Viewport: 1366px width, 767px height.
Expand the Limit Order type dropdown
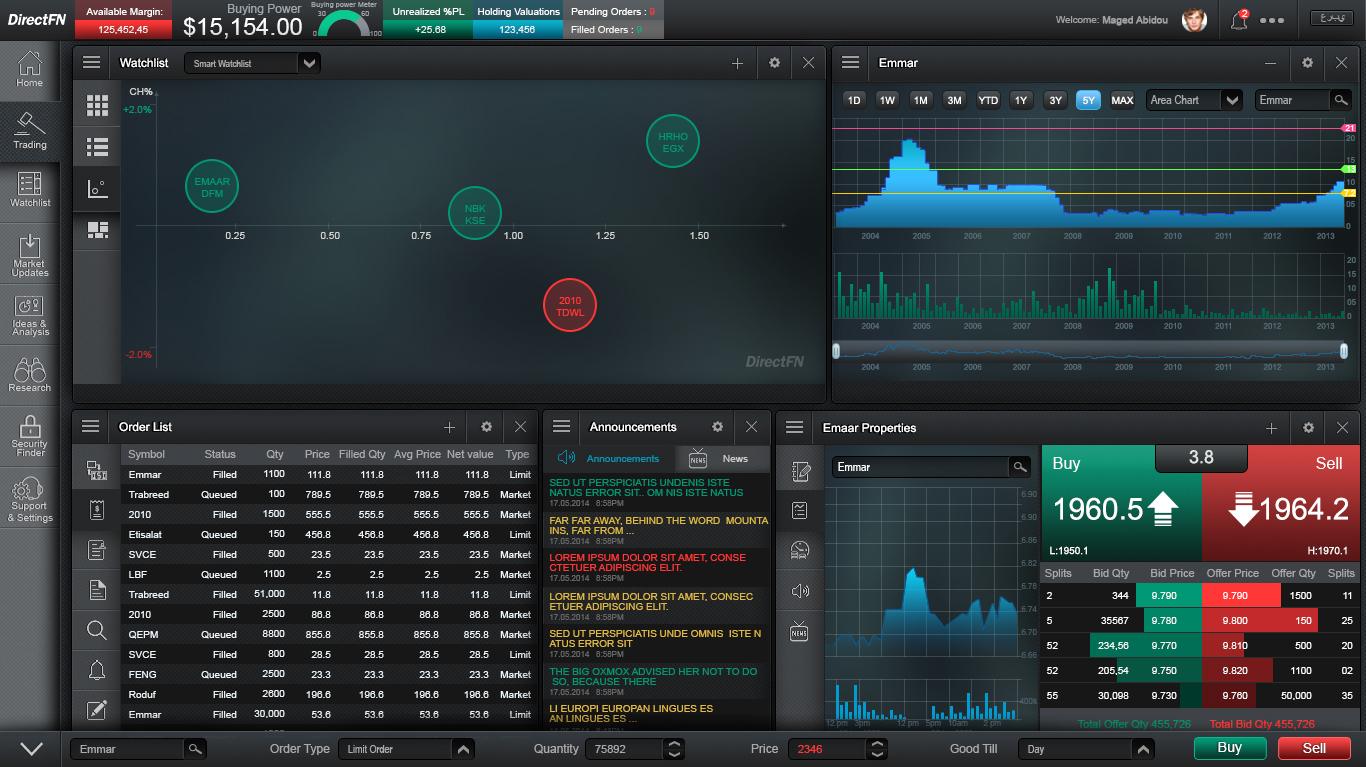pyautogui.click(x=463, y=749)
